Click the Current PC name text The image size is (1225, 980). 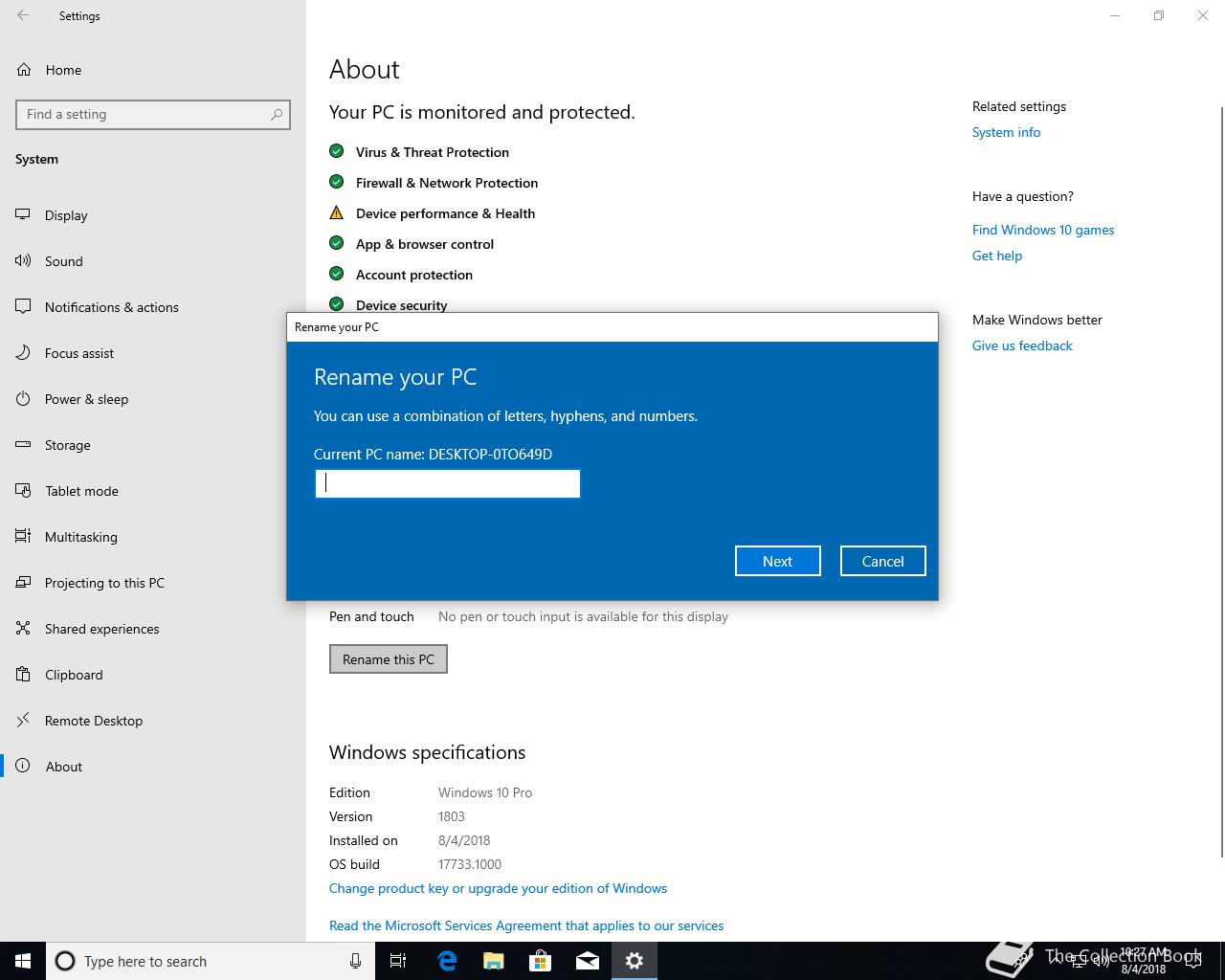pyautogui.click(x=433, y=454)
